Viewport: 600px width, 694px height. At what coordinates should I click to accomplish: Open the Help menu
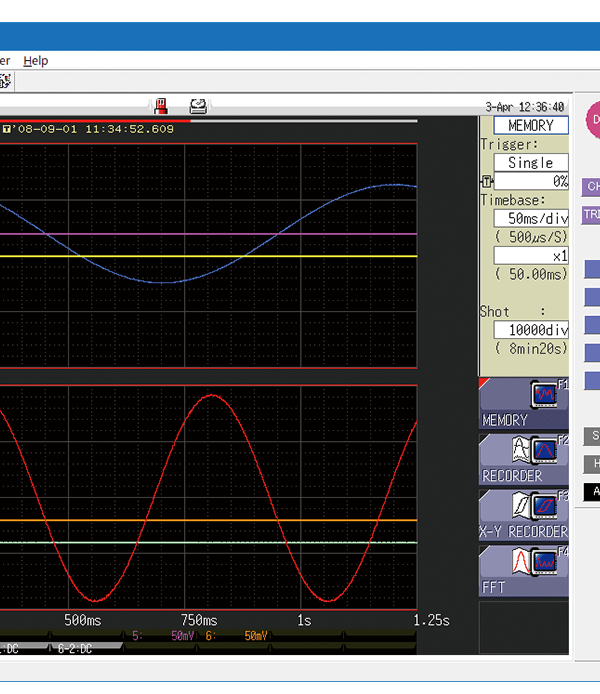(35, 61)
